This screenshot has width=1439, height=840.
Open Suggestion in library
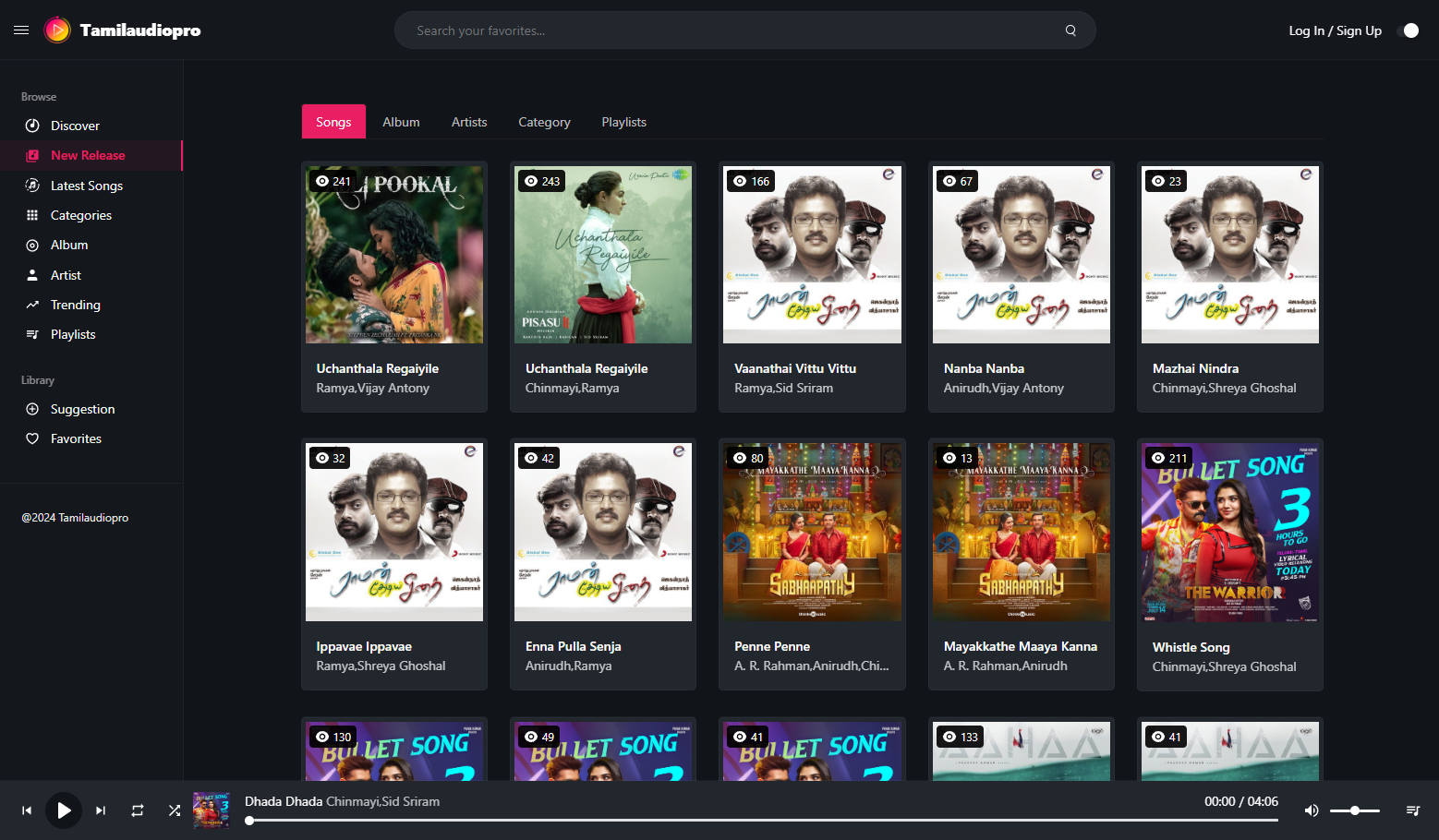pyautogui.click(x=91, y=409)
